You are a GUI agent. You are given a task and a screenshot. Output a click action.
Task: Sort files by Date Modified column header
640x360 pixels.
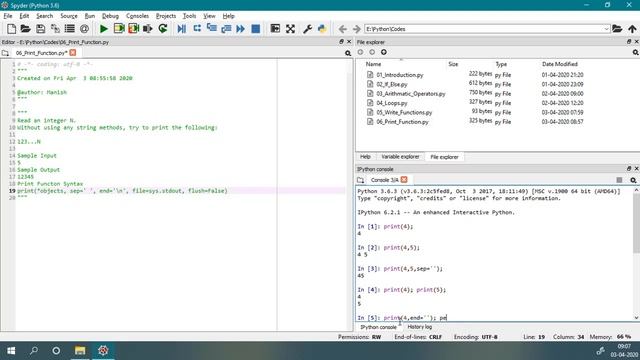[x=560, y=64]
